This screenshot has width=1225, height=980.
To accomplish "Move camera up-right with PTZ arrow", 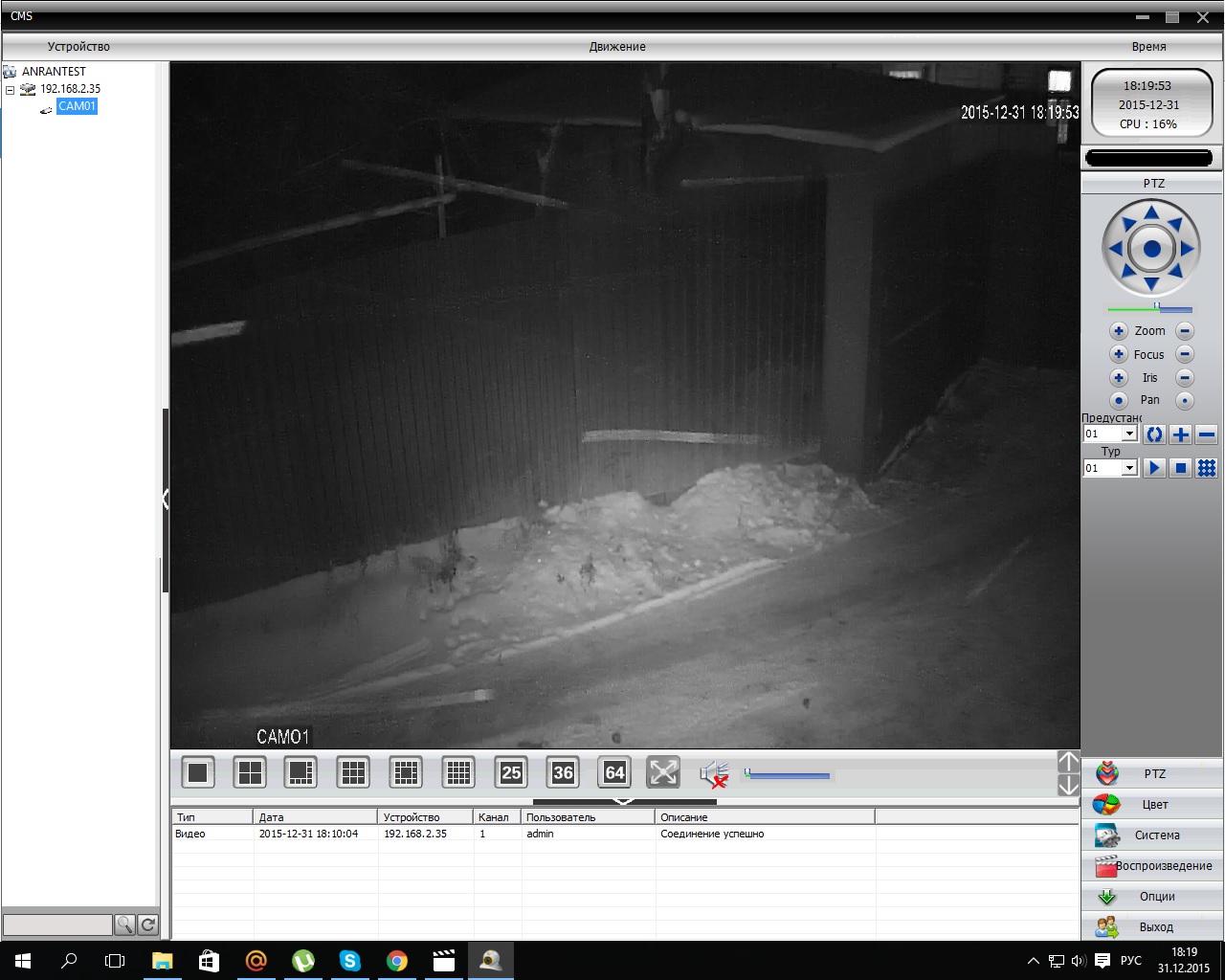I will tap(1175, 225).
